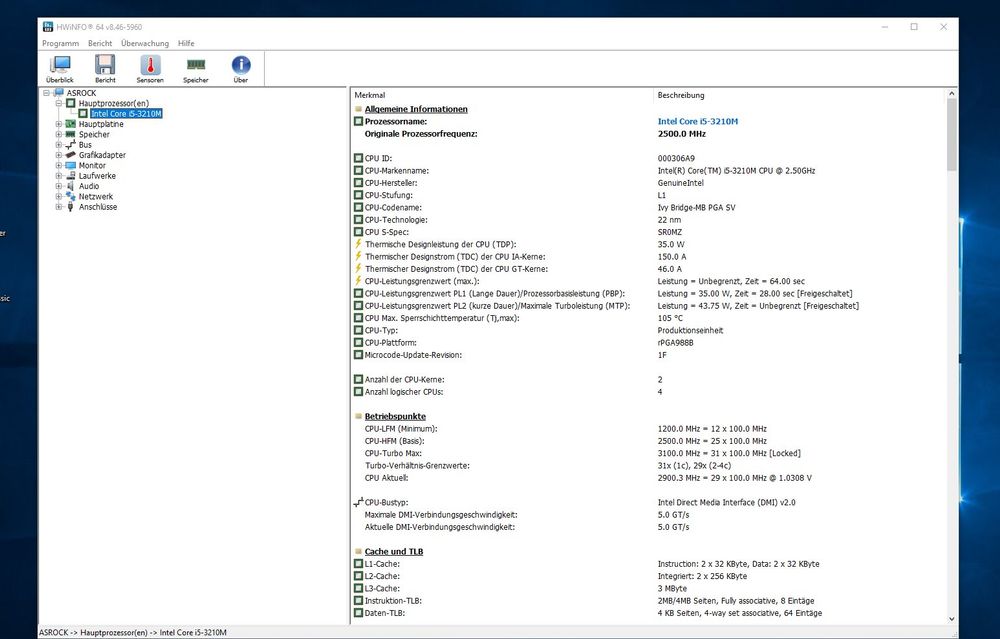Select the Audio tree item
This screenshot has height=639, width=1000.
tap(89, 186)
